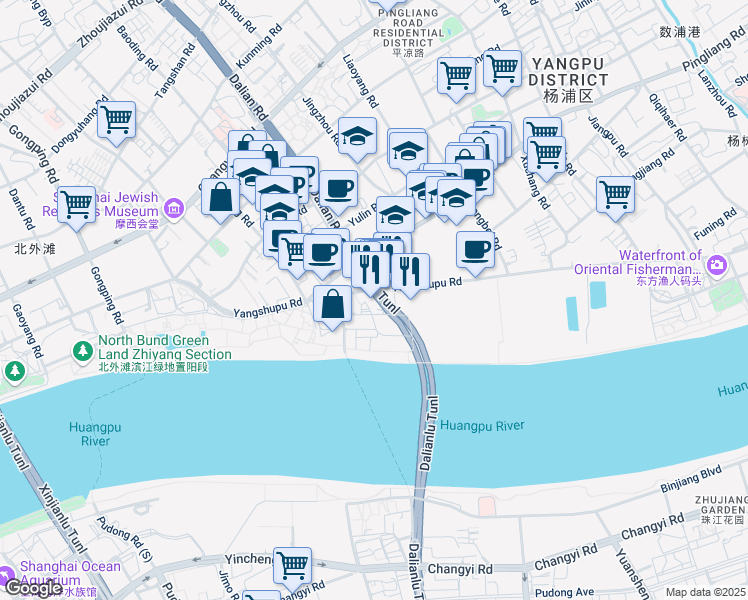Select the shopping cart marker over Jewish Museum label
The width and height of the screenshot is (748, 600).
pos(76,206)
